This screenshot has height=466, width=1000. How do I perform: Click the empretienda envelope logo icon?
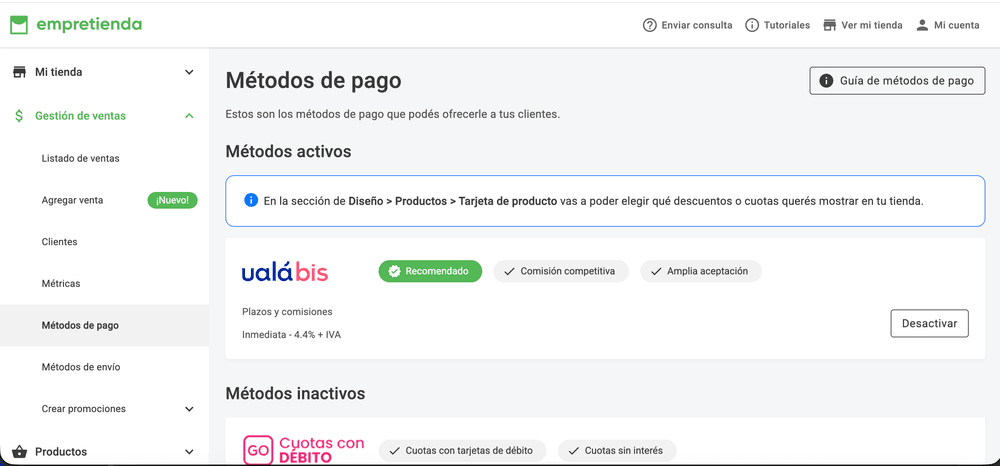click(19, 25)
